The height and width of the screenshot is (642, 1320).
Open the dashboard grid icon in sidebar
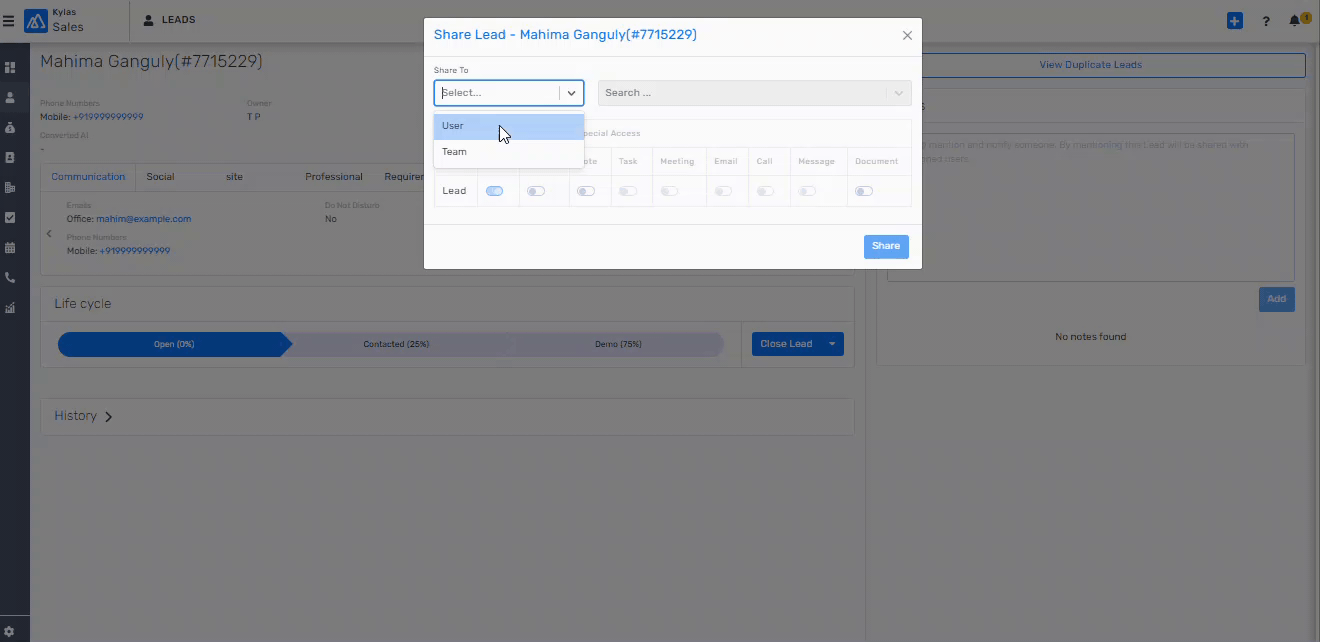(10, 68)
